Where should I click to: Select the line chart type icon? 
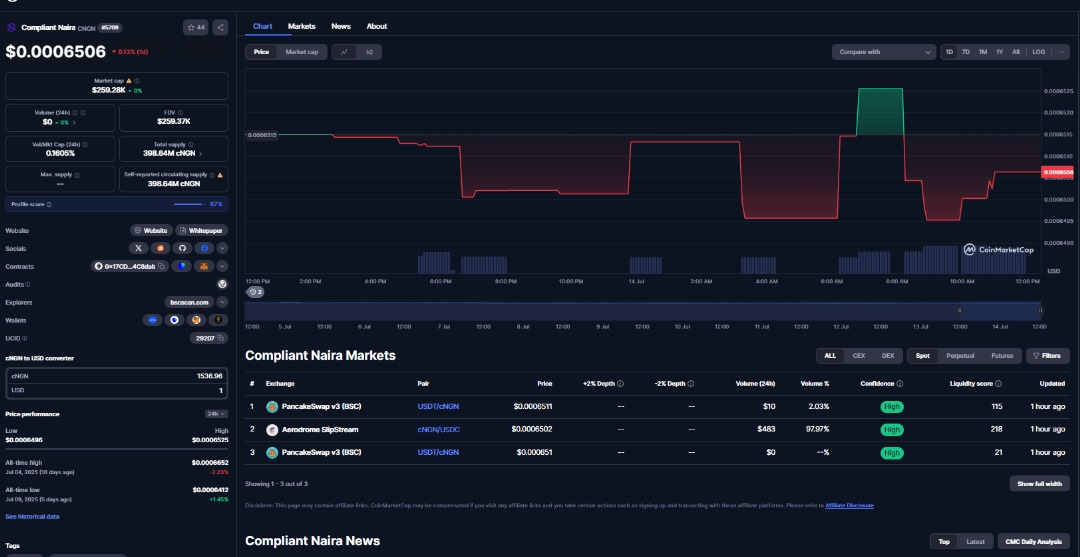(344, 52)
